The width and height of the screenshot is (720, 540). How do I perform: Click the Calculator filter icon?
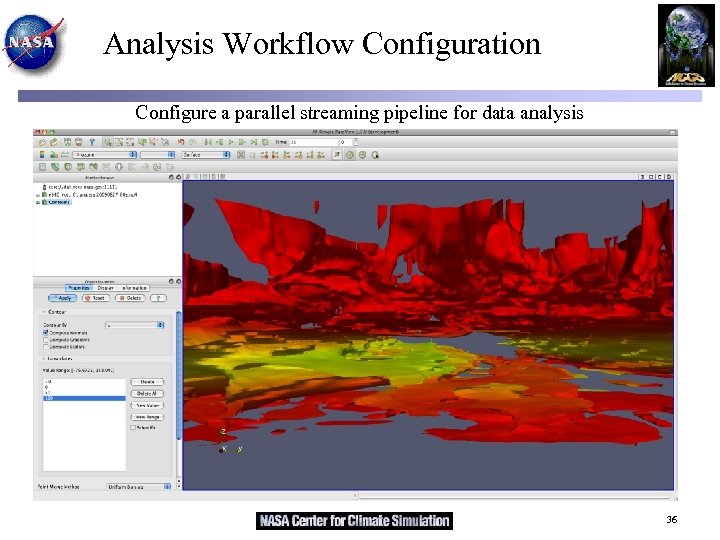pos(42,167)
